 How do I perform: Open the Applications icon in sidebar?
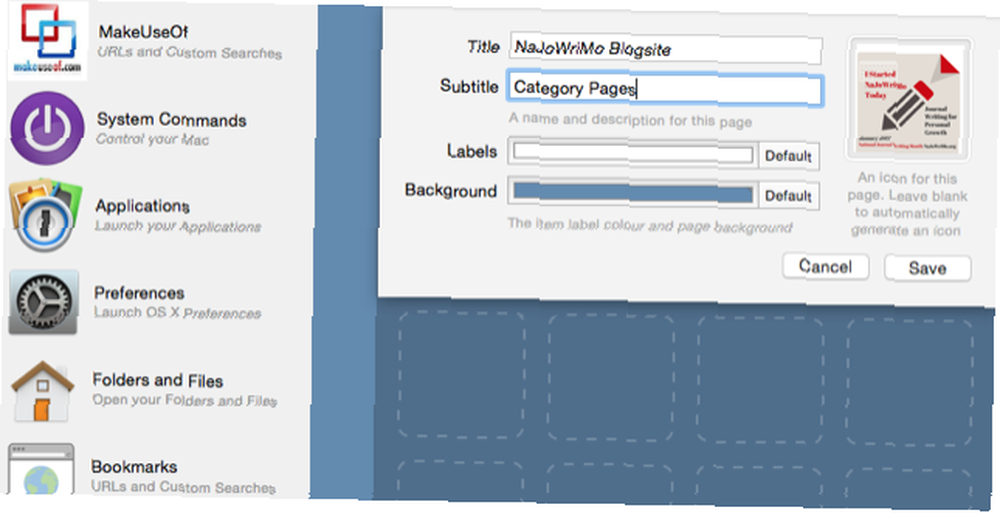pos(45,214)
